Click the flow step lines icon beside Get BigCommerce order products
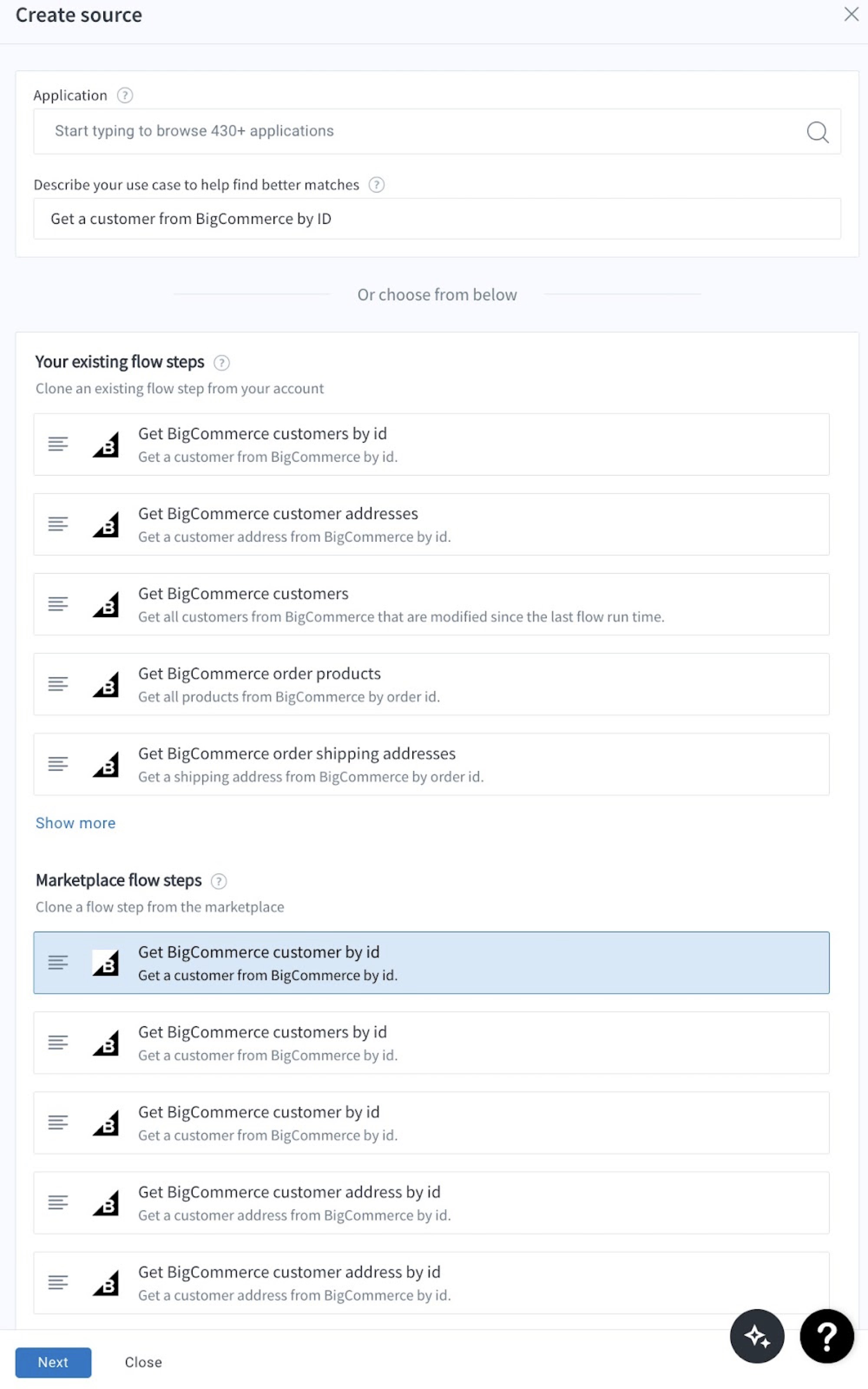The width and height of the screenshot is (868, 1389). pos(57,684)
